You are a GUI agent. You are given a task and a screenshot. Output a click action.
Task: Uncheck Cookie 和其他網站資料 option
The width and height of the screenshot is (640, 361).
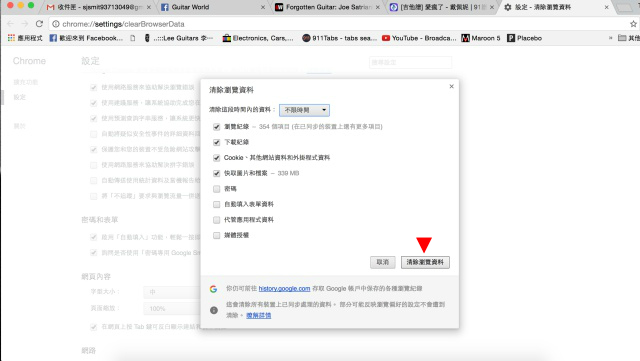tap(216, 158)
